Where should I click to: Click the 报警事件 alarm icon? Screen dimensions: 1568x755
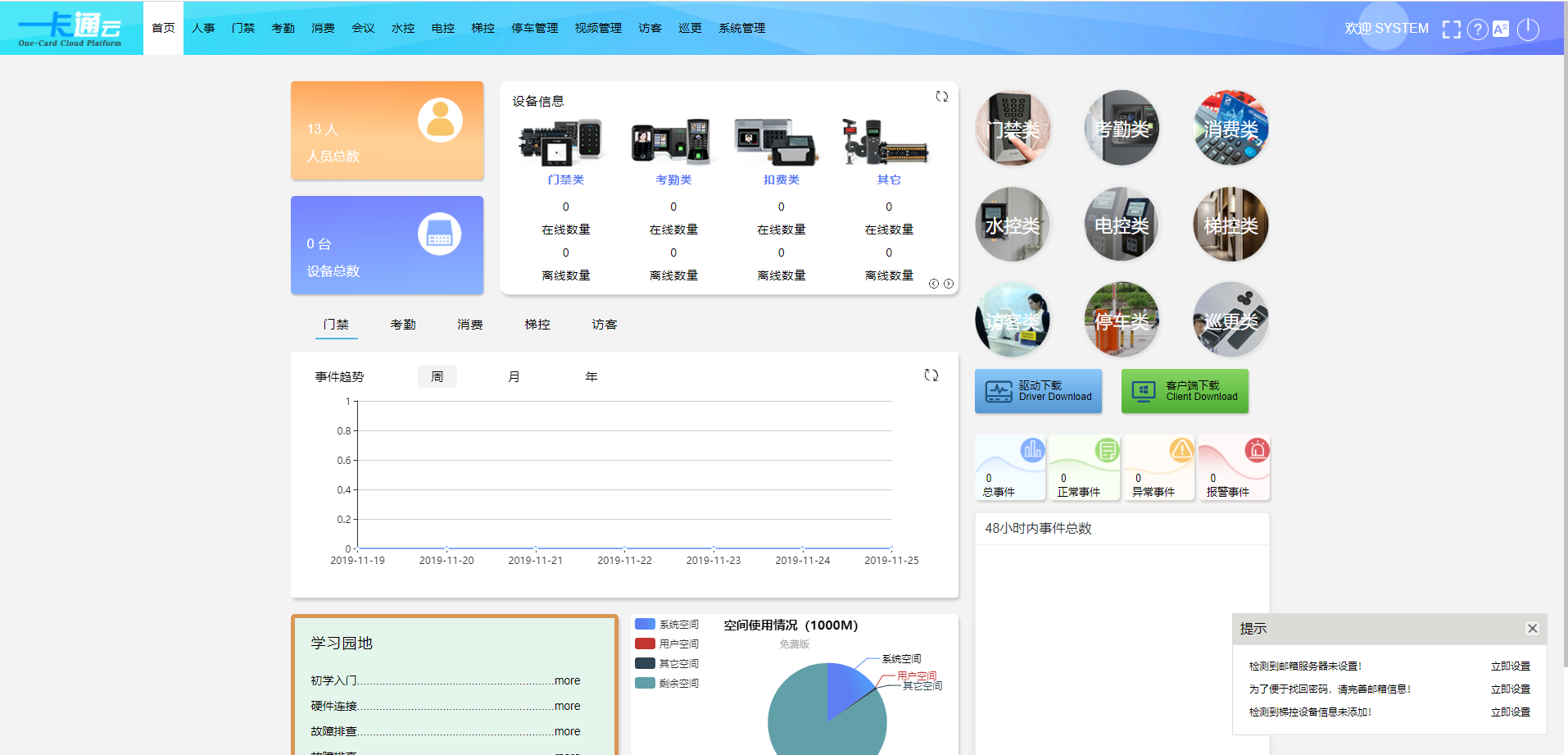point(1257,449)
